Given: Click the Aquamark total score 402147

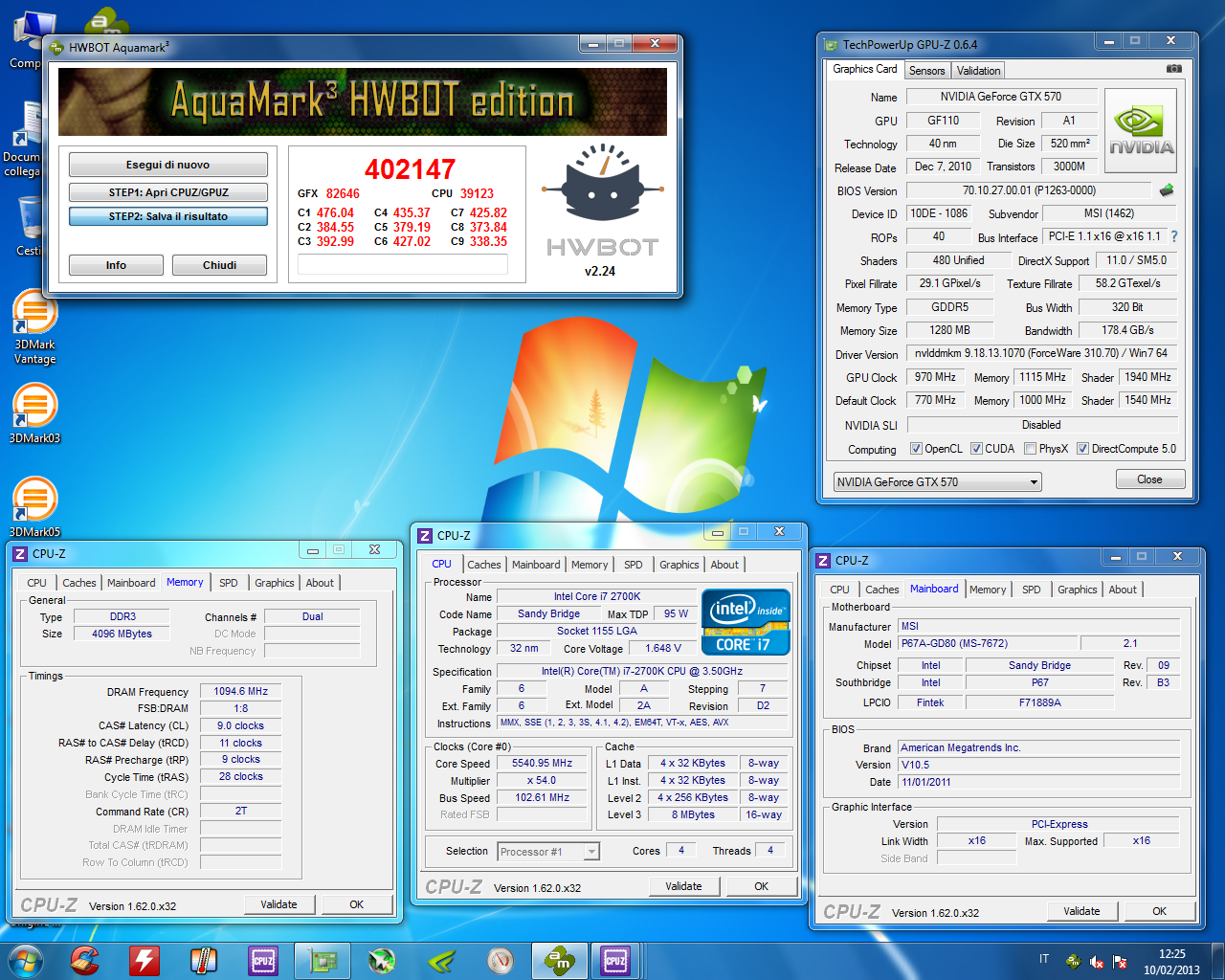Looking at the screenshot, I should pyautogui.click(x=410, y=169).
